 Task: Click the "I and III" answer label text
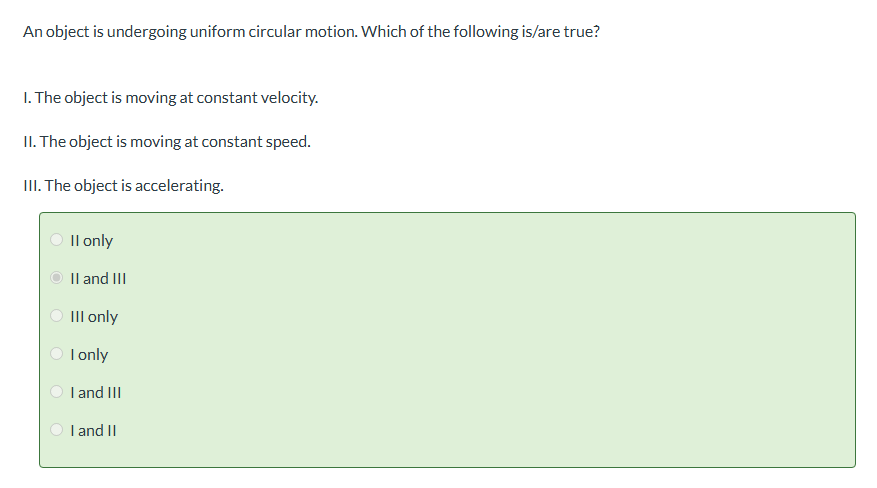point(96,392)
